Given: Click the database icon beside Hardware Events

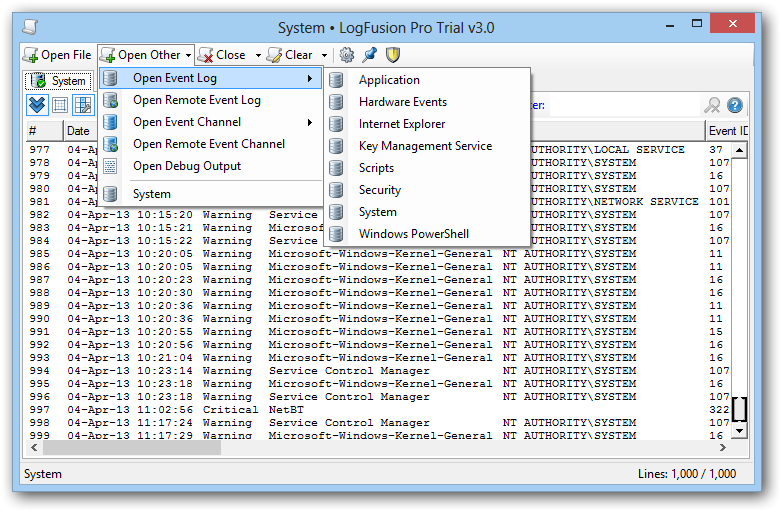Looking at the screenshot, I should coord(337,102).
